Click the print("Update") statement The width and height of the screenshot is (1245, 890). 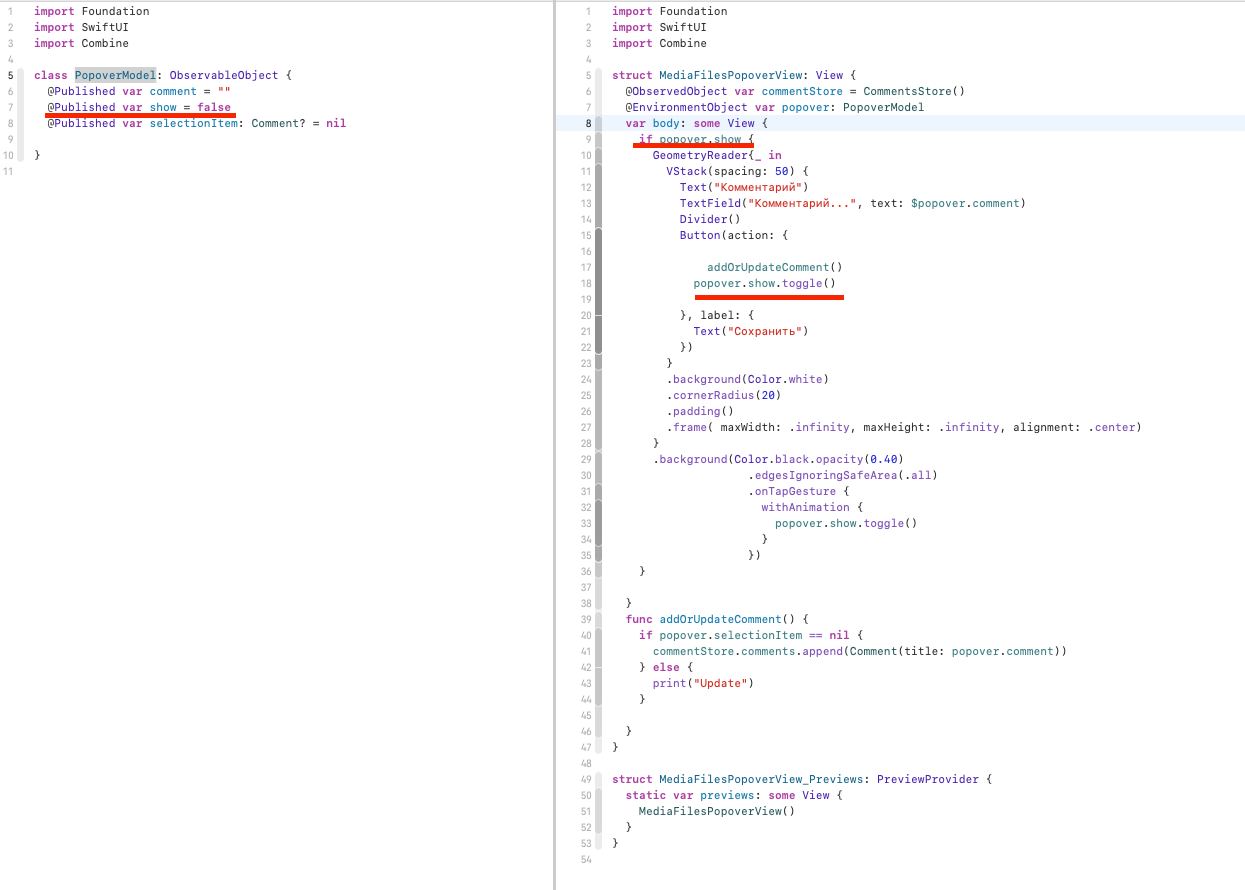703,683
